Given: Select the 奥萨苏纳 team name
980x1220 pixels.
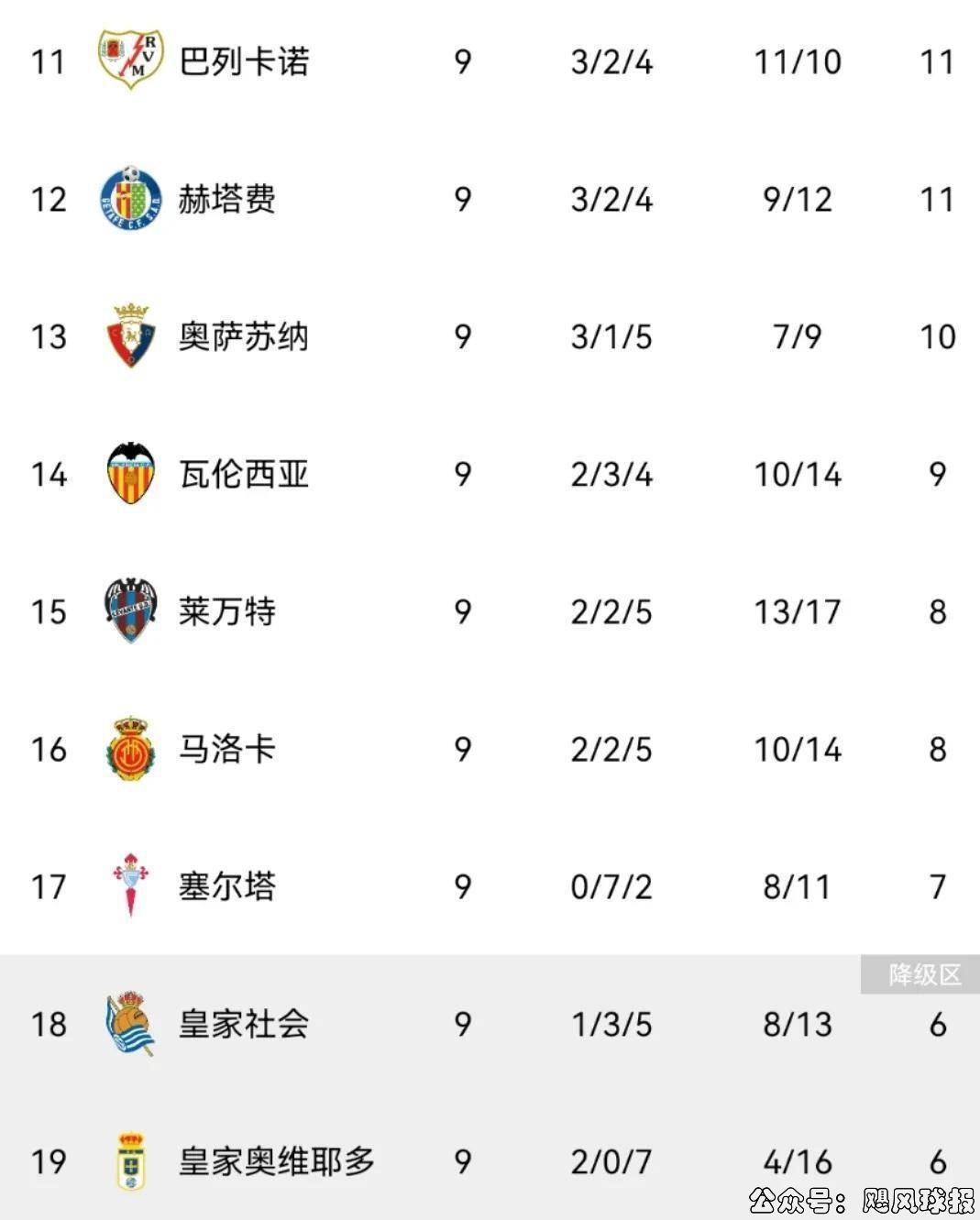Looking at the screenshot, I should click(244, 336).
